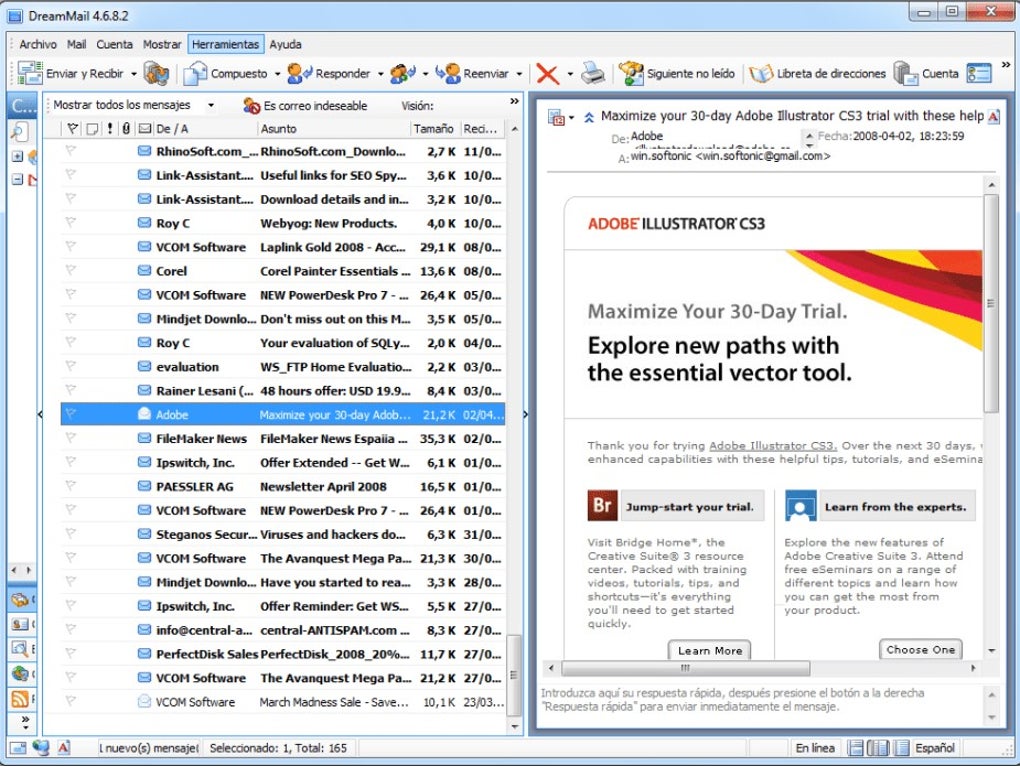
Task: Open the Herramientas menu
Action: 226,44
